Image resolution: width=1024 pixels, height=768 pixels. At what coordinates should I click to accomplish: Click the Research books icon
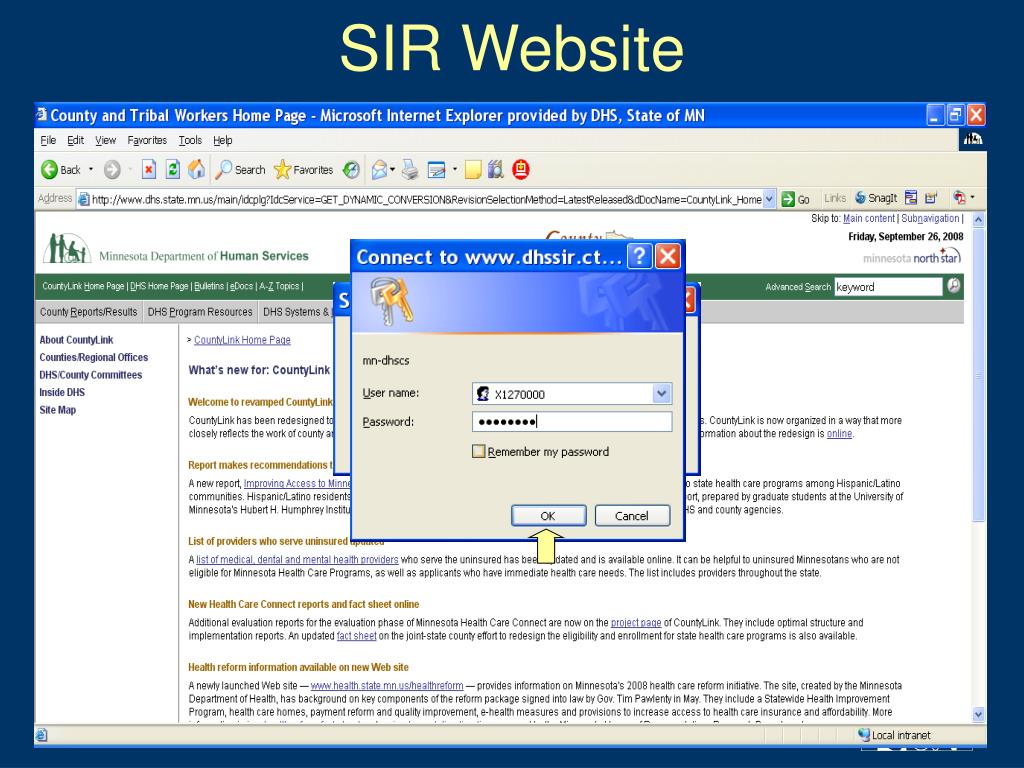tap(496, 170)
